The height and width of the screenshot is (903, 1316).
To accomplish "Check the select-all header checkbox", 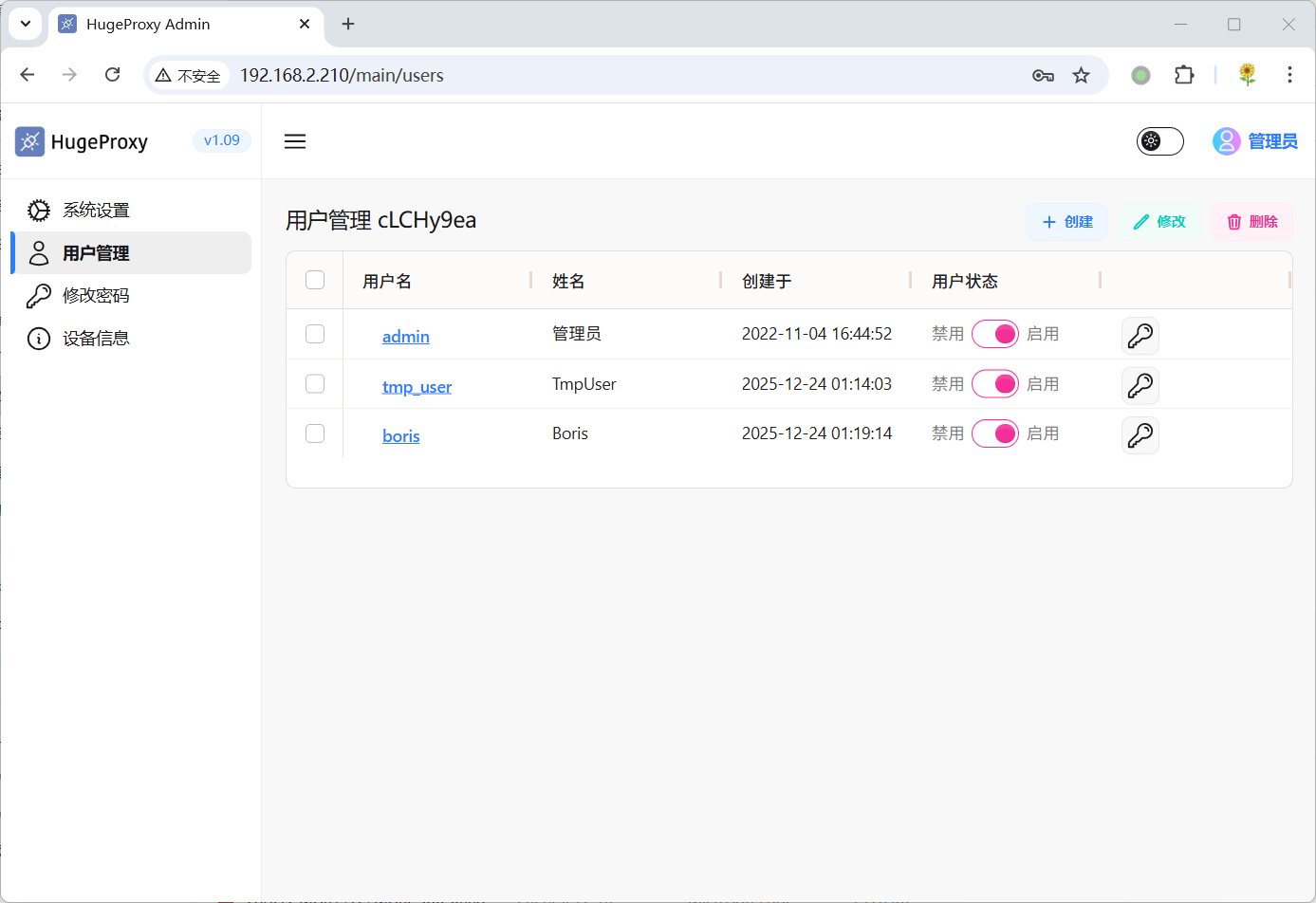I will click(x=315, y=280).
